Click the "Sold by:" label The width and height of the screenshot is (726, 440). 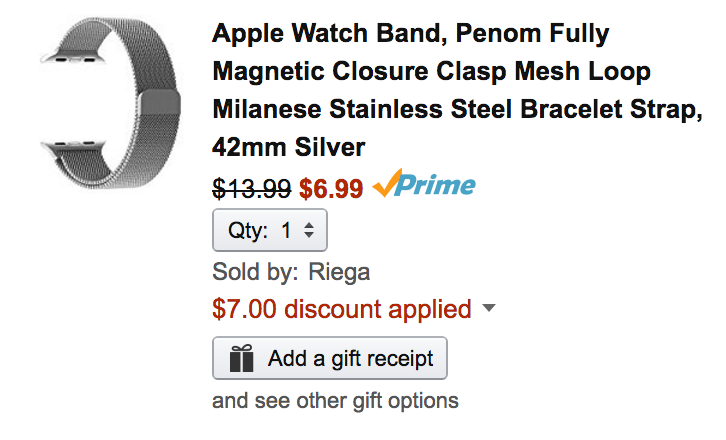255,272
